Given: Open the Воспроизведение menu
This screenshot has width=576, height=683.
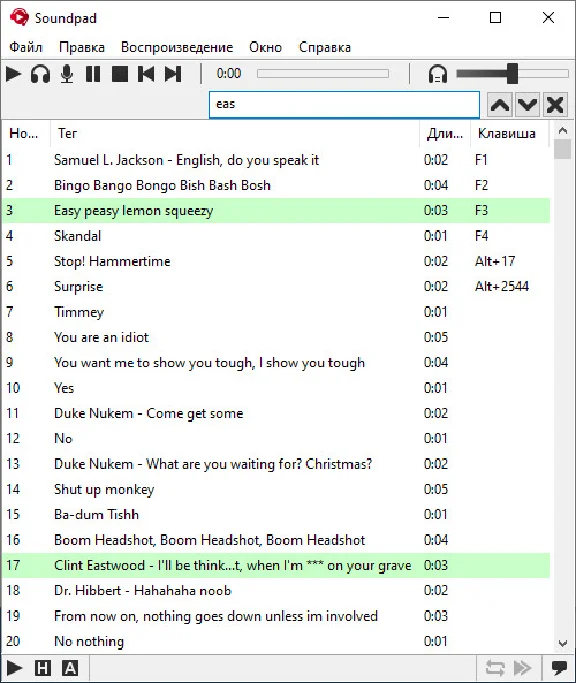Looking at the screenshot, I should click(x=177, y=47).
